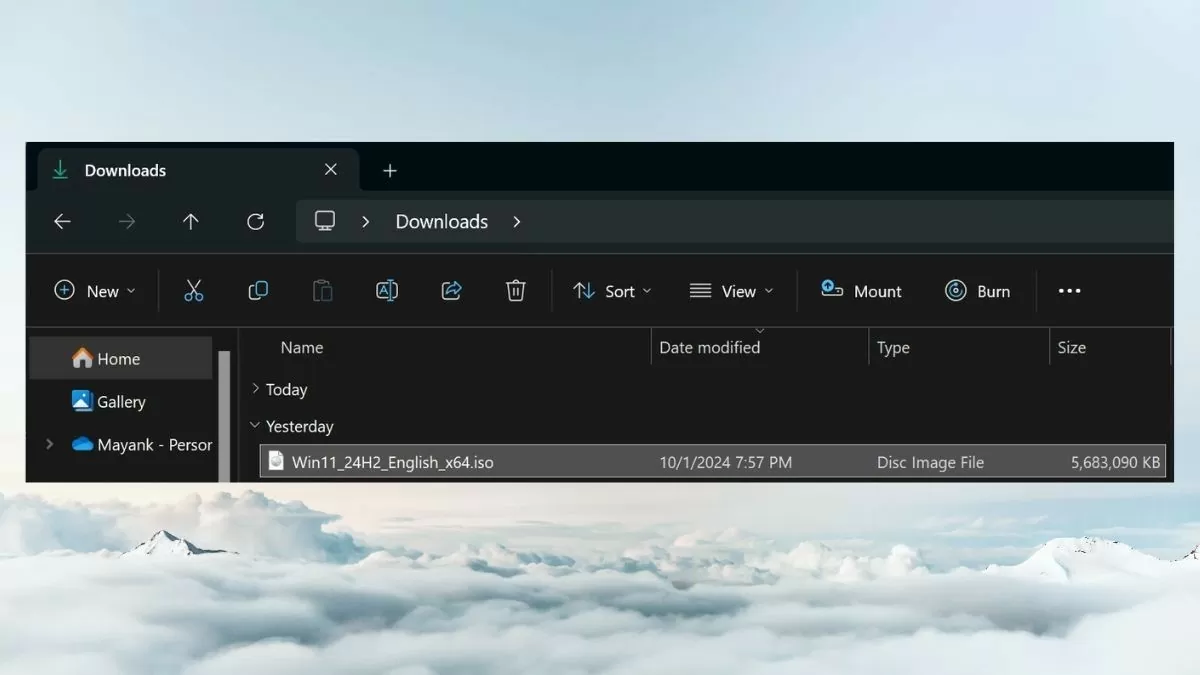Viewport: 1200px width, 675px height.
Task: Burn the ISO to disc
Action: [978, 290]
